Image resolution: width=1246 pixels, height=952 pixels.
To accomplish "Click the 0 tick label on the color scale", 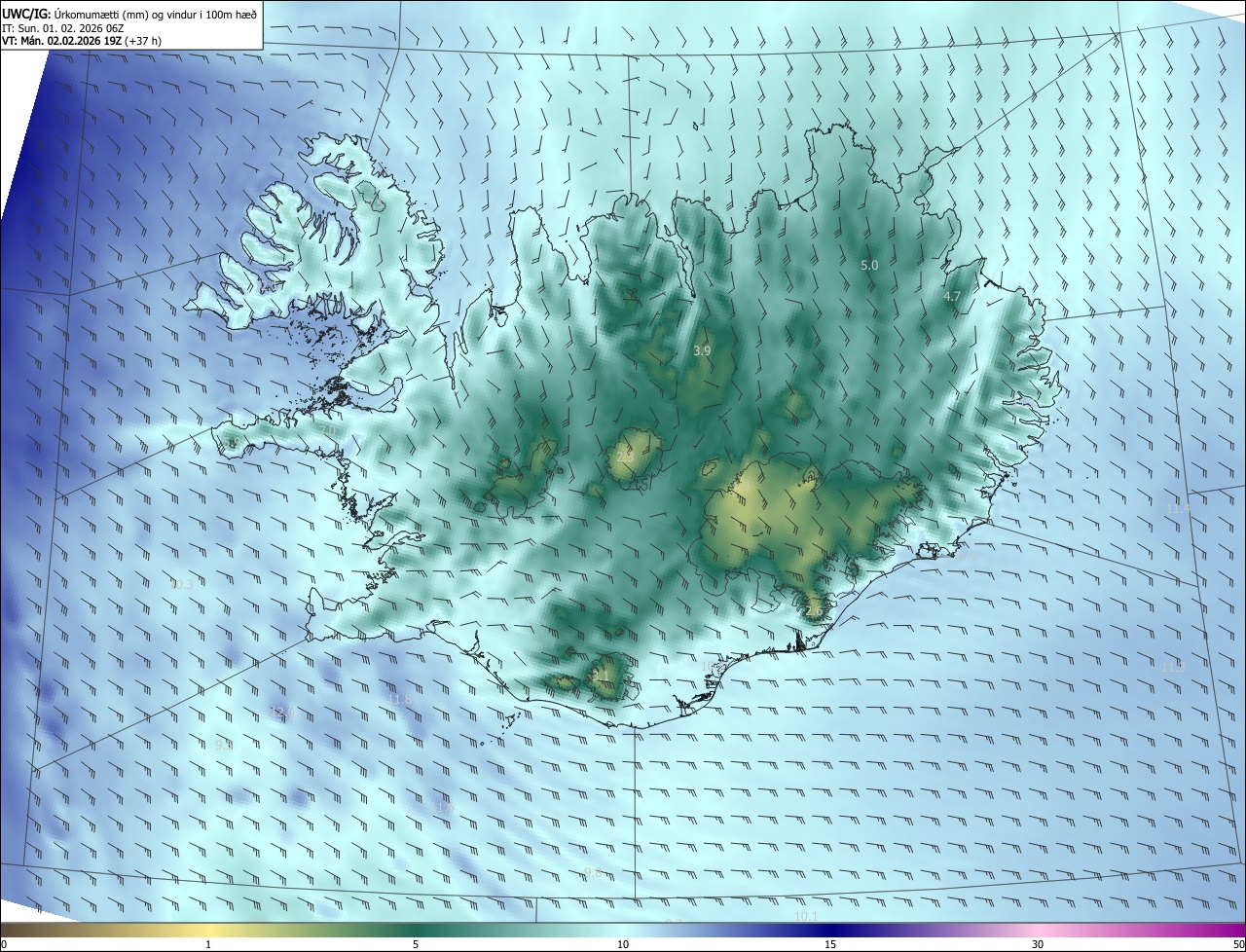I will coord(4,944).
